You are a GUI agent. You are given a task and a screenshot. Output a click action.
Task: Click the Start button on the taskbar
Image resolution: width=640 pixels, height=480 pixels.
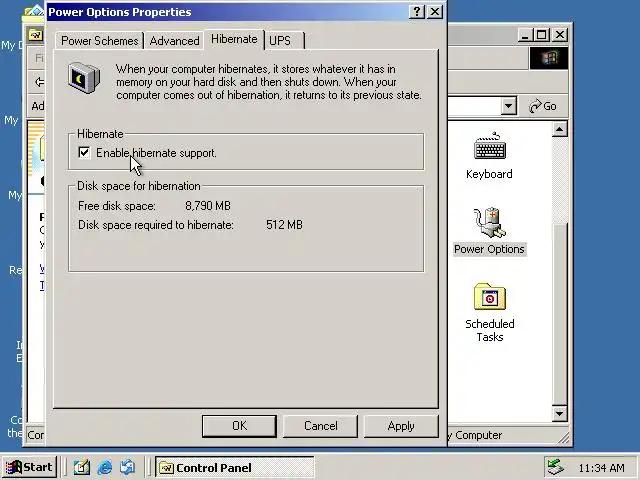[x=29, y=467]
